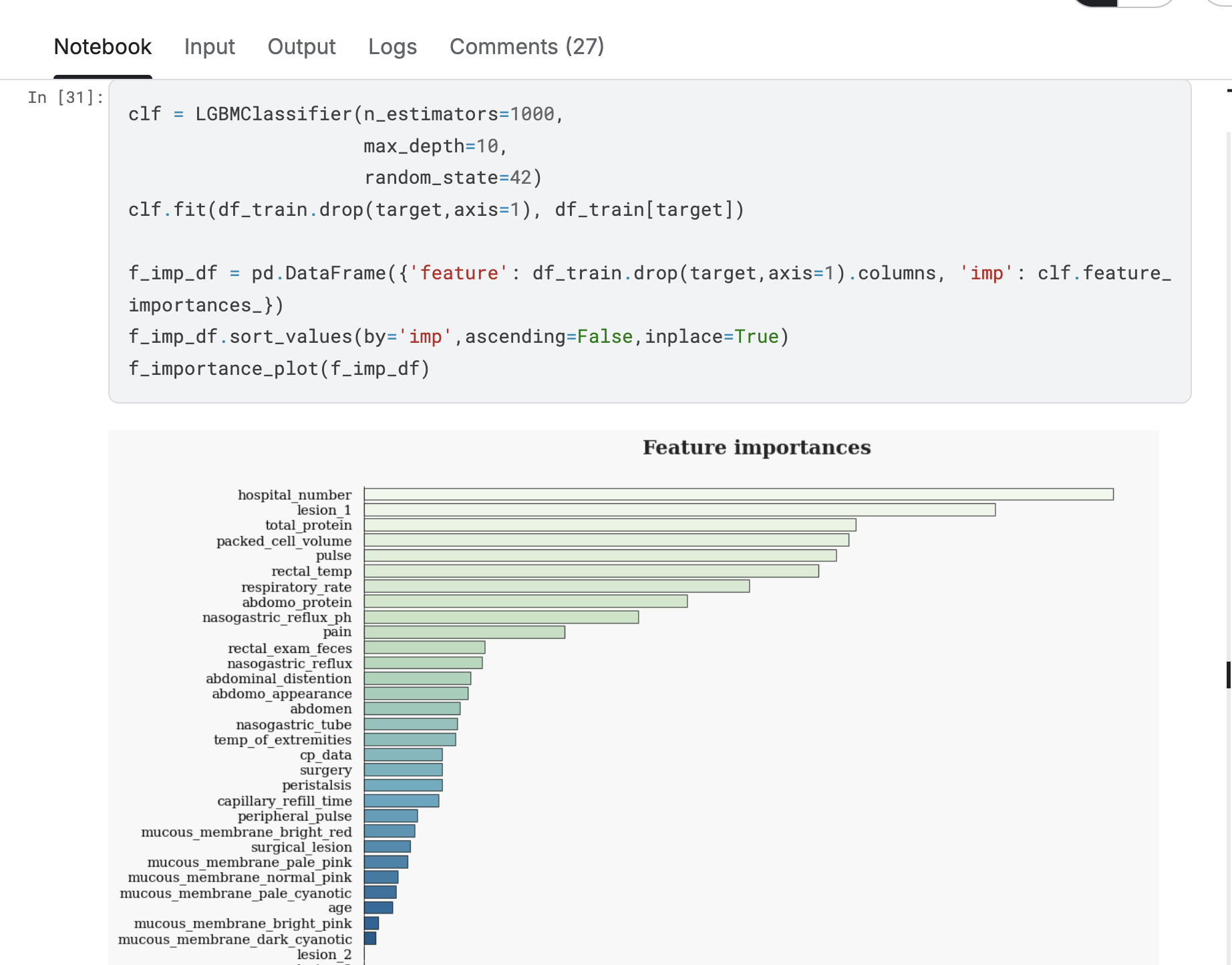Click the capillary_refill_time bar
This screenshot has height=965, width=1232.
(x=402, y=801)
